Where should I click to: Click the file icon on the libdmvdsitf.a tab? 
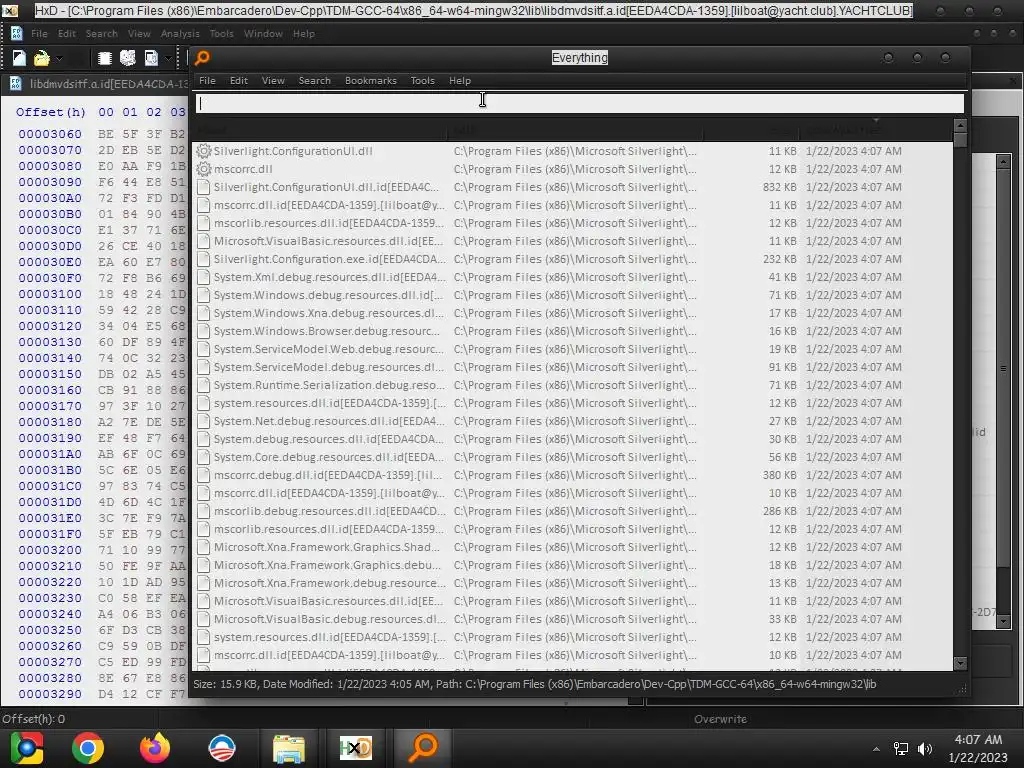pyautogui.click(x=16, y=84)
